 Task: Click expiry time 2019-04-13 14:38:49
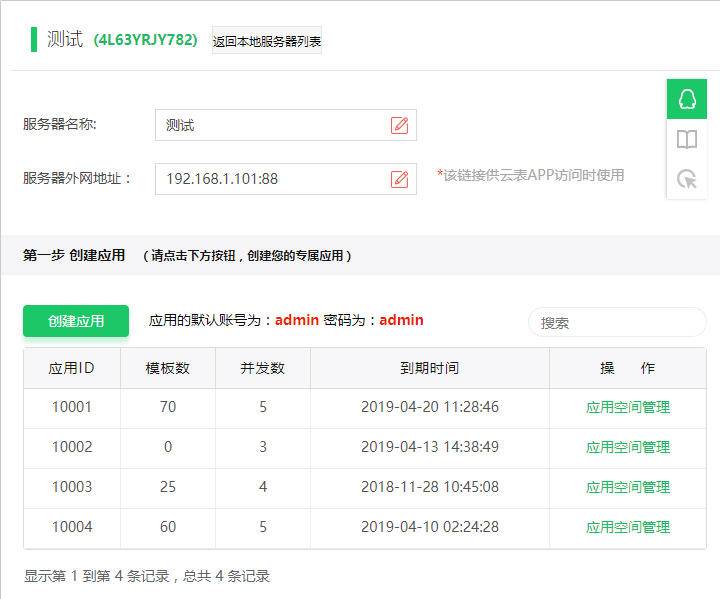tap(430, 447)
